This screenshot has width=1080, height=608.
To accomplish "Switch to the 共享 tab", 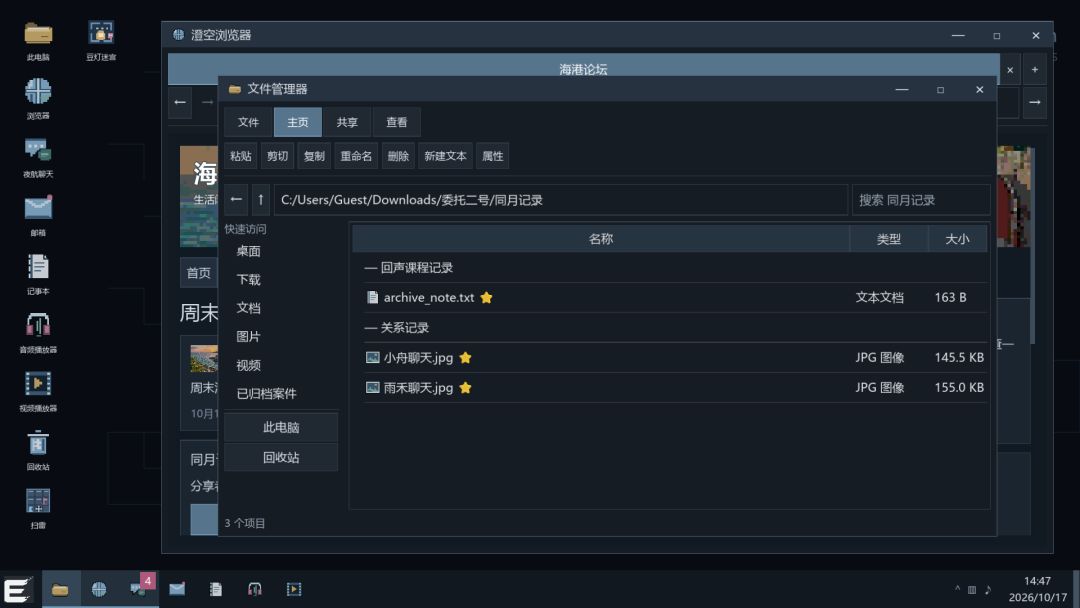I will click(347, 123).
